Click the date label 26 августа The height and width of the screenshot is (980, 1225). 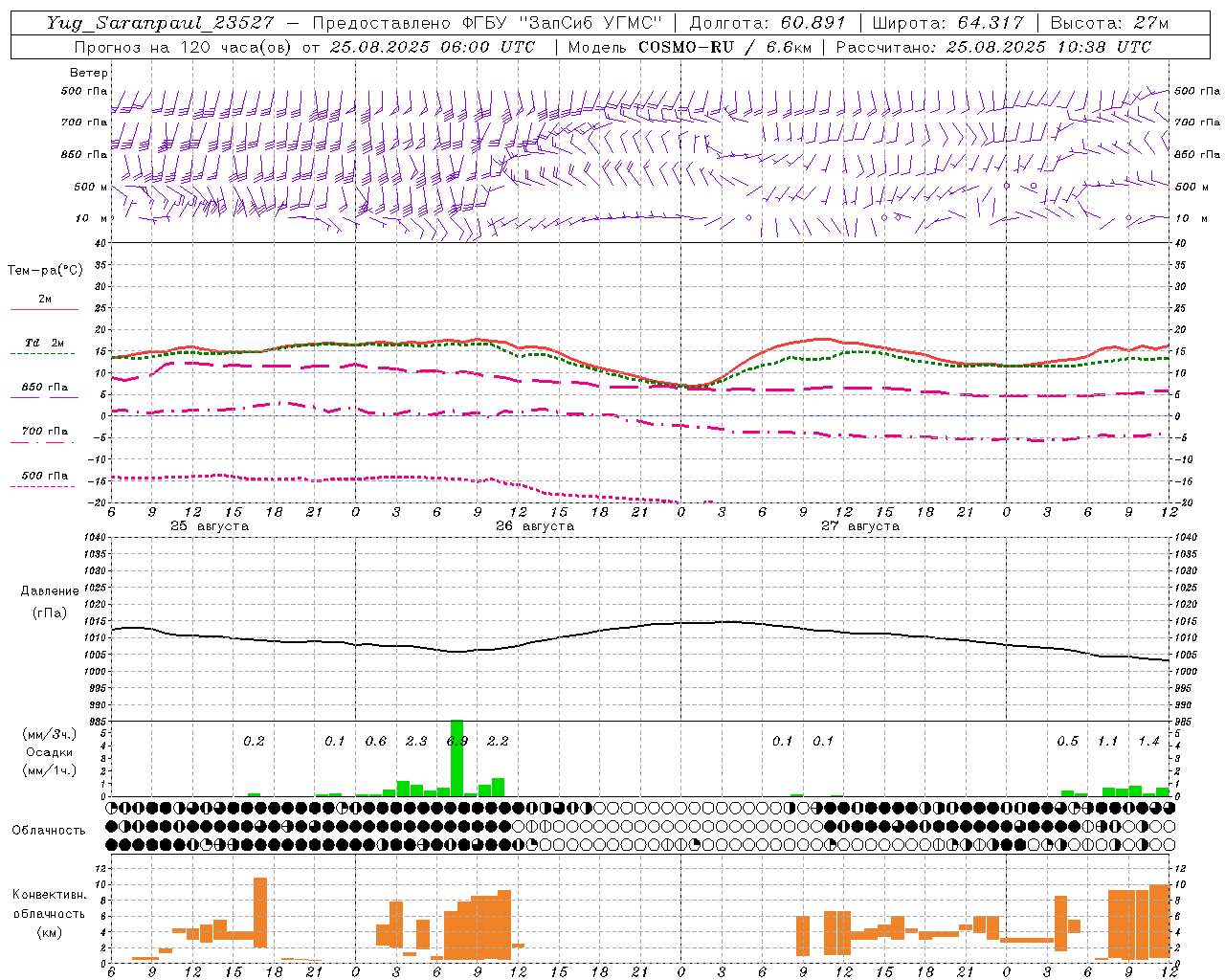tap(535, 526)
